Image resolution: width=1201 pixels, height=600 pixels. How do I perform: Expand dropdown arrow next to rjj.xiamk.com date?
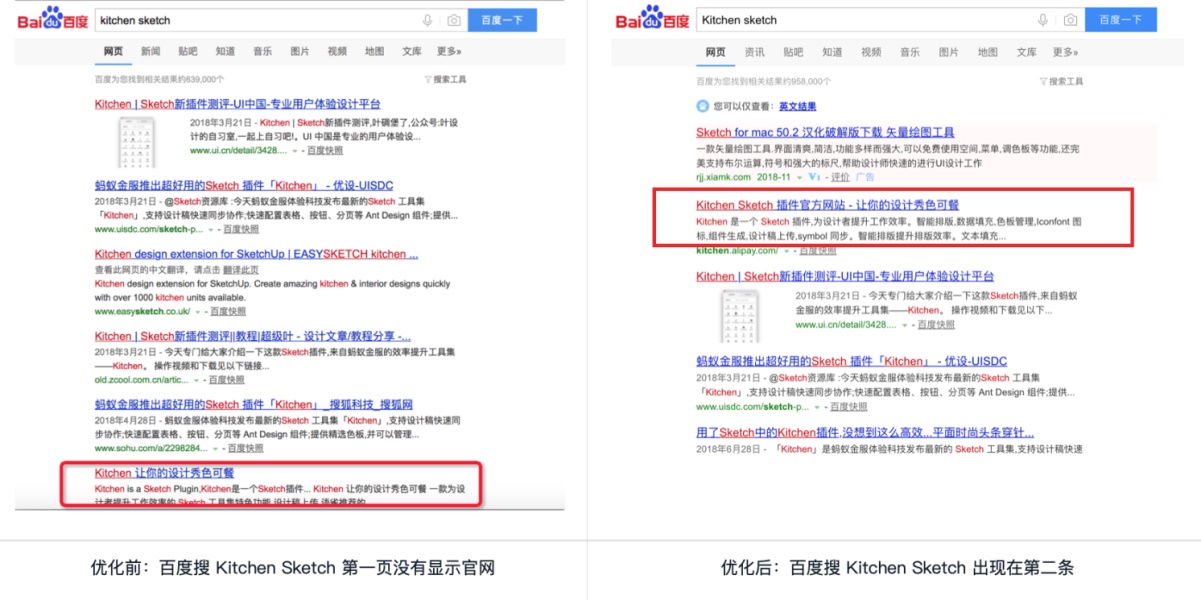coord(799,177)
